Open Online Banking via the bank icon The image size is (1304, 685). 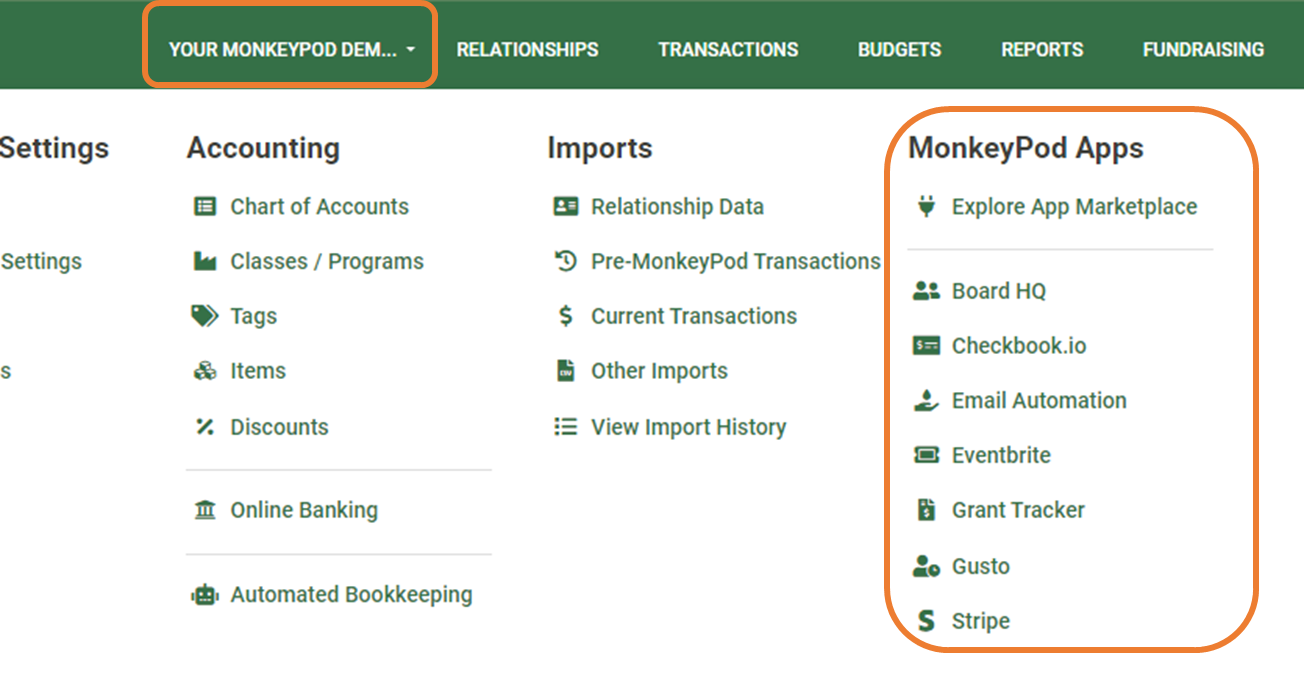coord(205,510)
